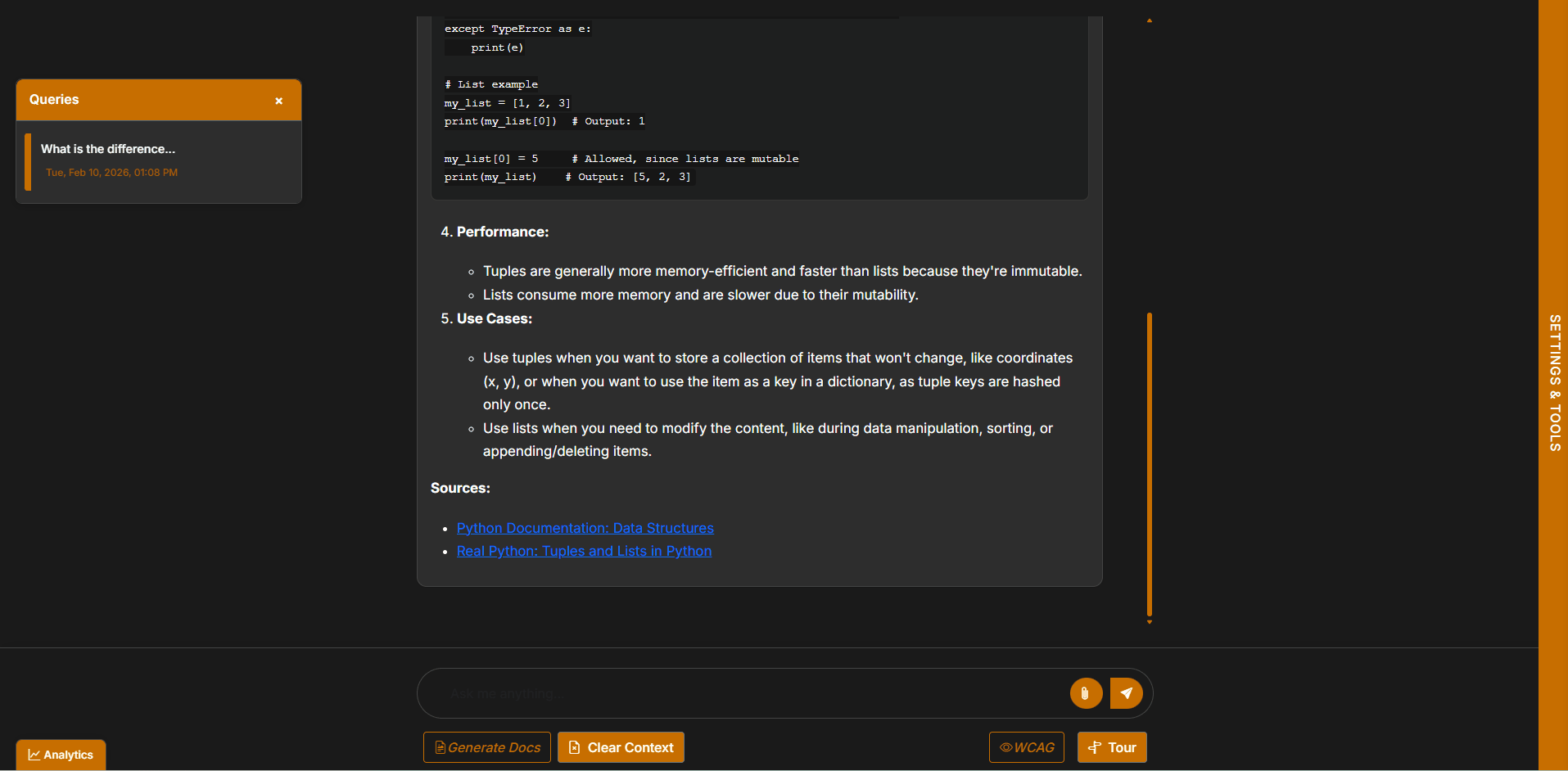Click the Clear Context button
1568x771 pixels.
point(621,747)
